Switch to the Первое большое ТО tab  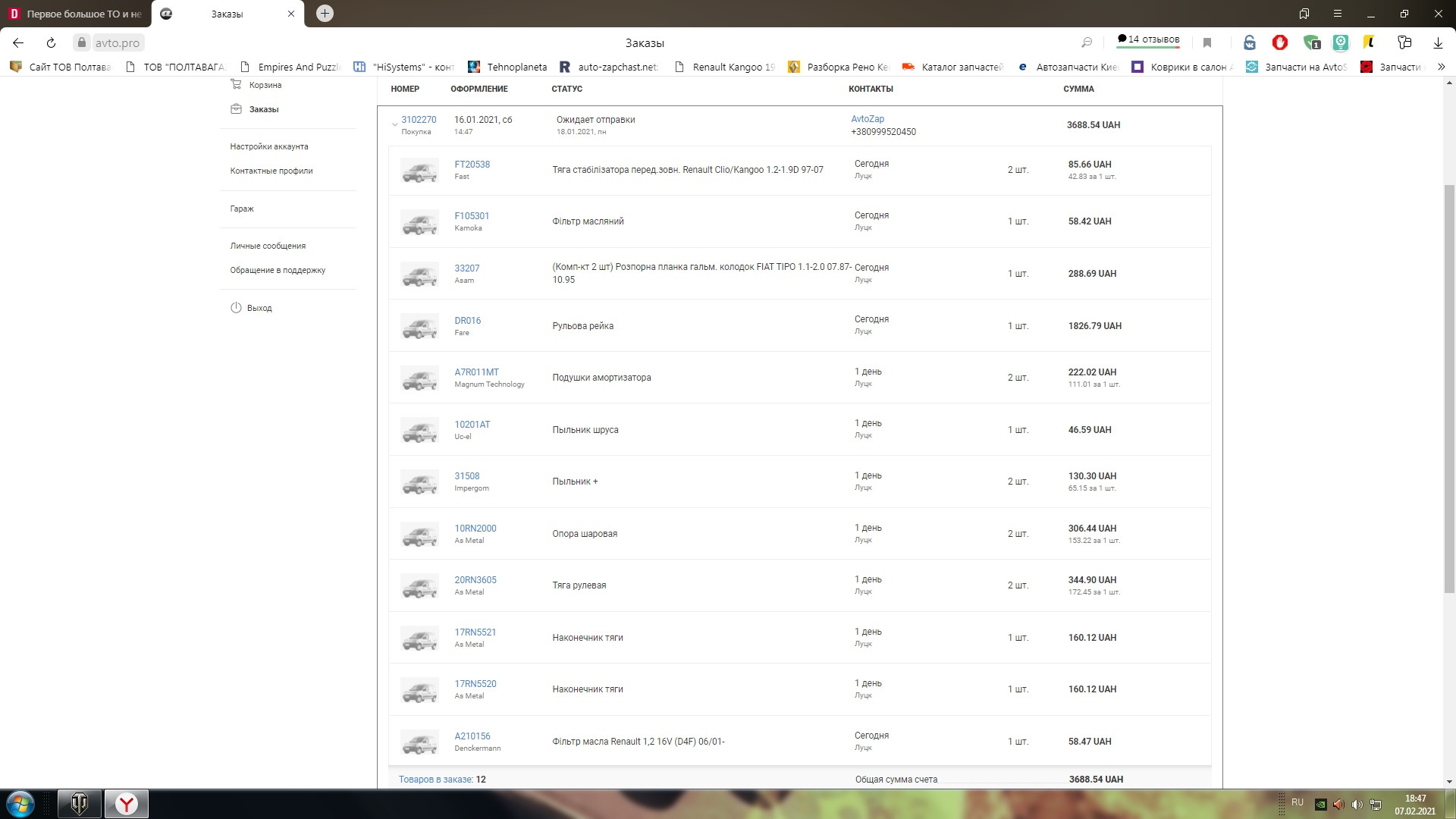(76, 14)
